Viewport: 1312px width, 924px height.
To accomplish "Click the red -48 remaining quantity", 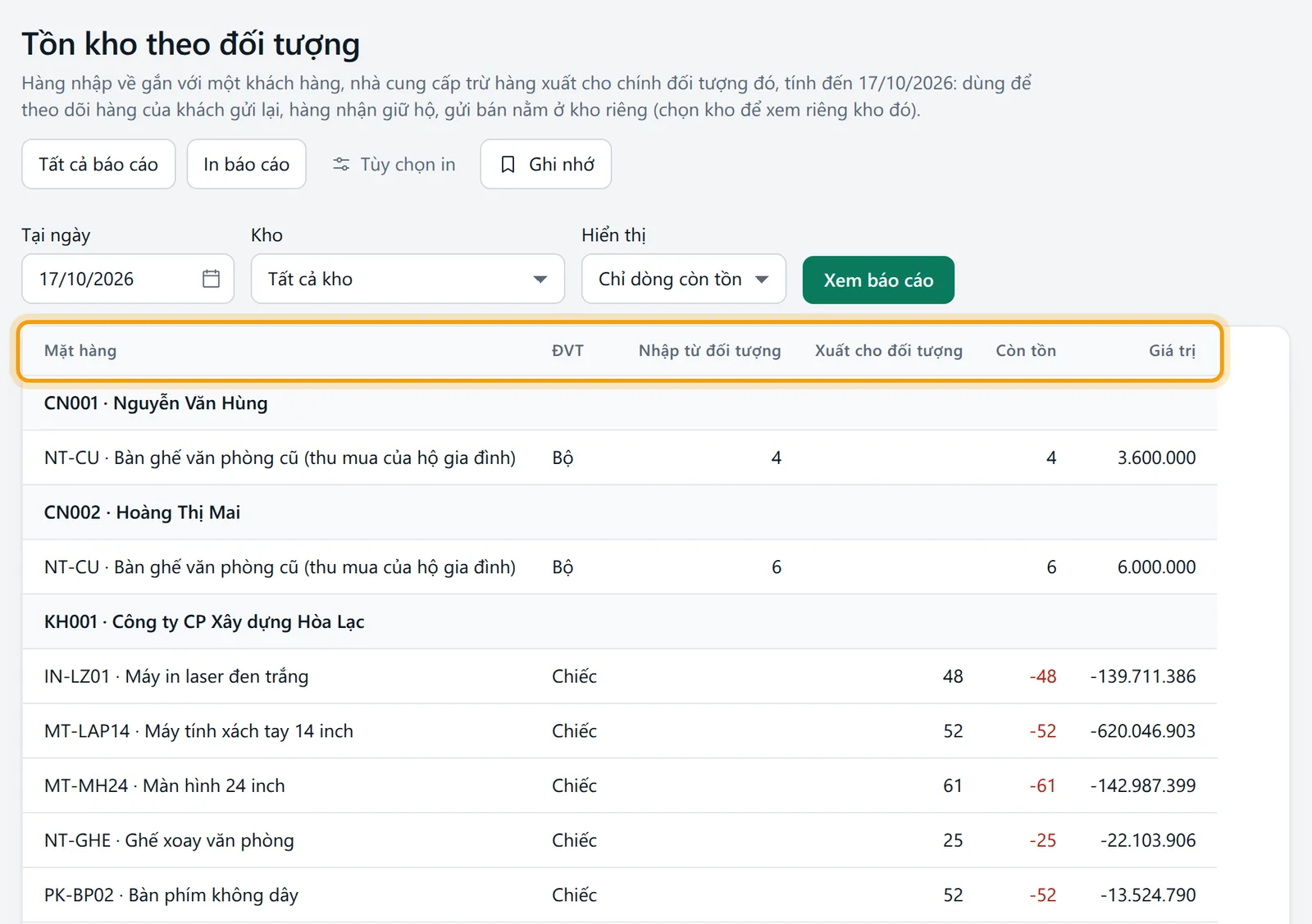I will click(1043, 676).
